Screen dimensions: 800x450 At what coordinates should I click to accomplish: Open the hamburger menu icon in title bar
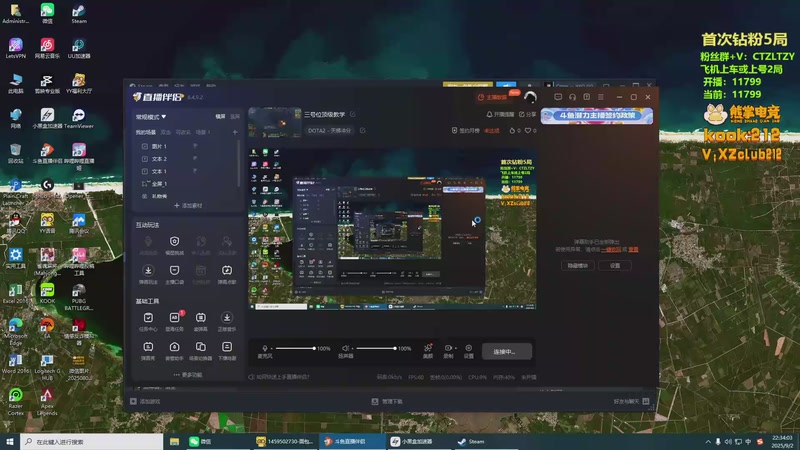pyautogui.click(x=601, y=97)
